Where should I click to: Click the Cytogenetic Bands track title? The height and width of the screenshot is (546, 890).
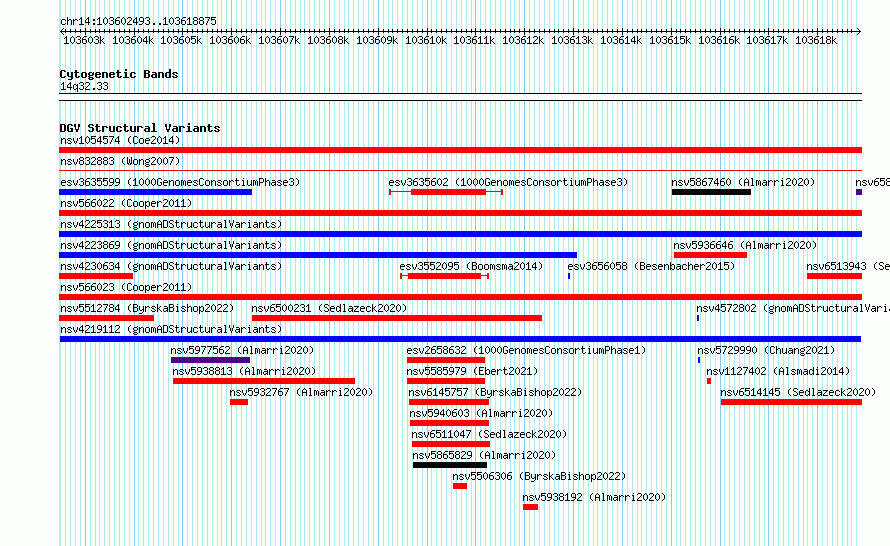point(119,74)
